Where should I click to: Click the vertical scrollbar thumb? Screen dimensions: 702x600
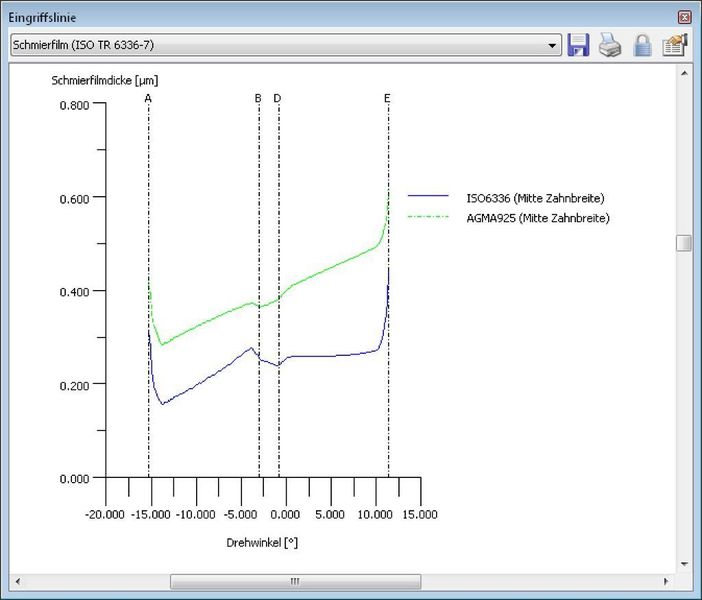click(684, 243)
